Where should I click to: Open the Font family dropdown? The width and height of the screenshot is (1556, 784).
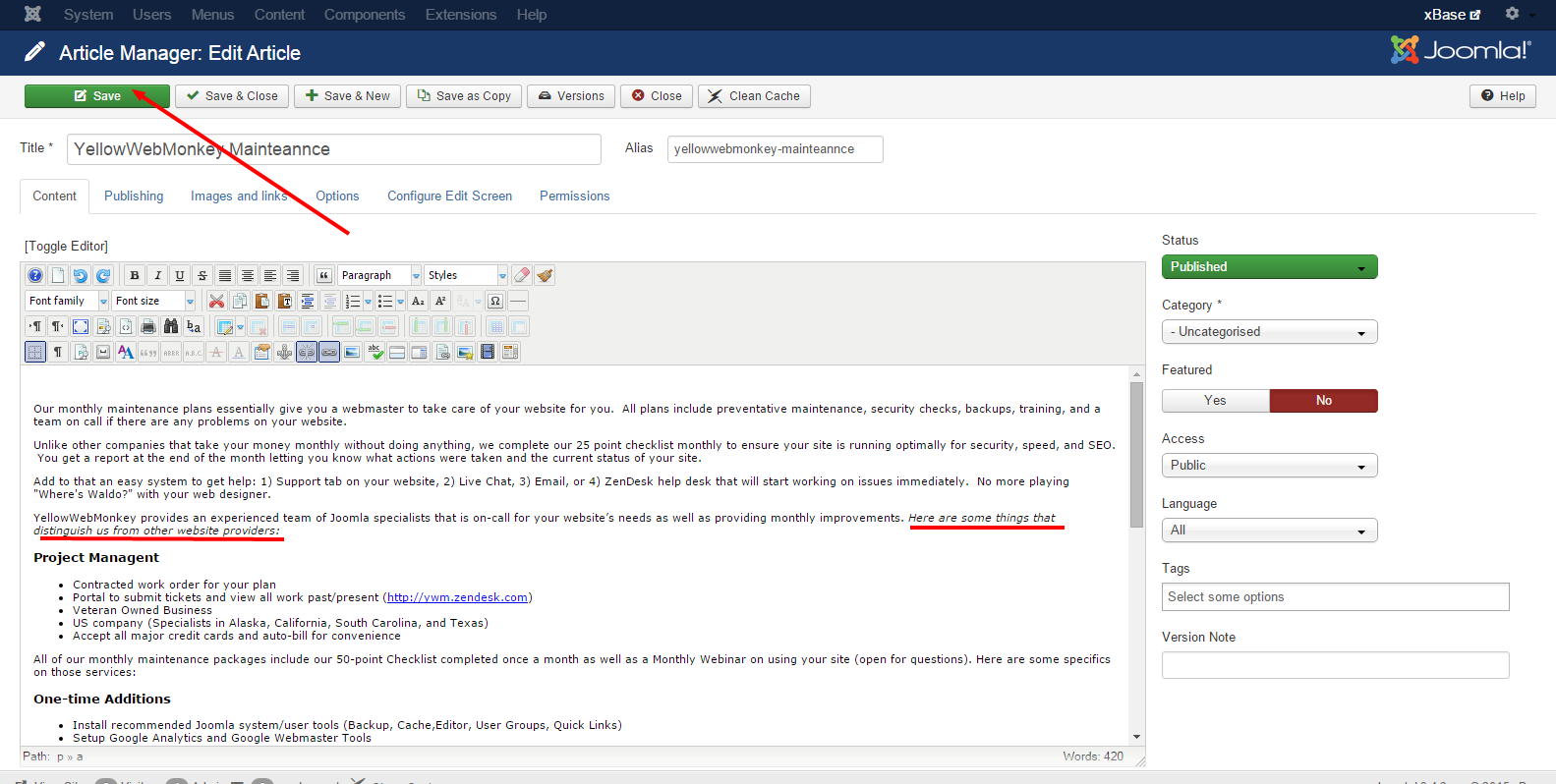(67, 301)
